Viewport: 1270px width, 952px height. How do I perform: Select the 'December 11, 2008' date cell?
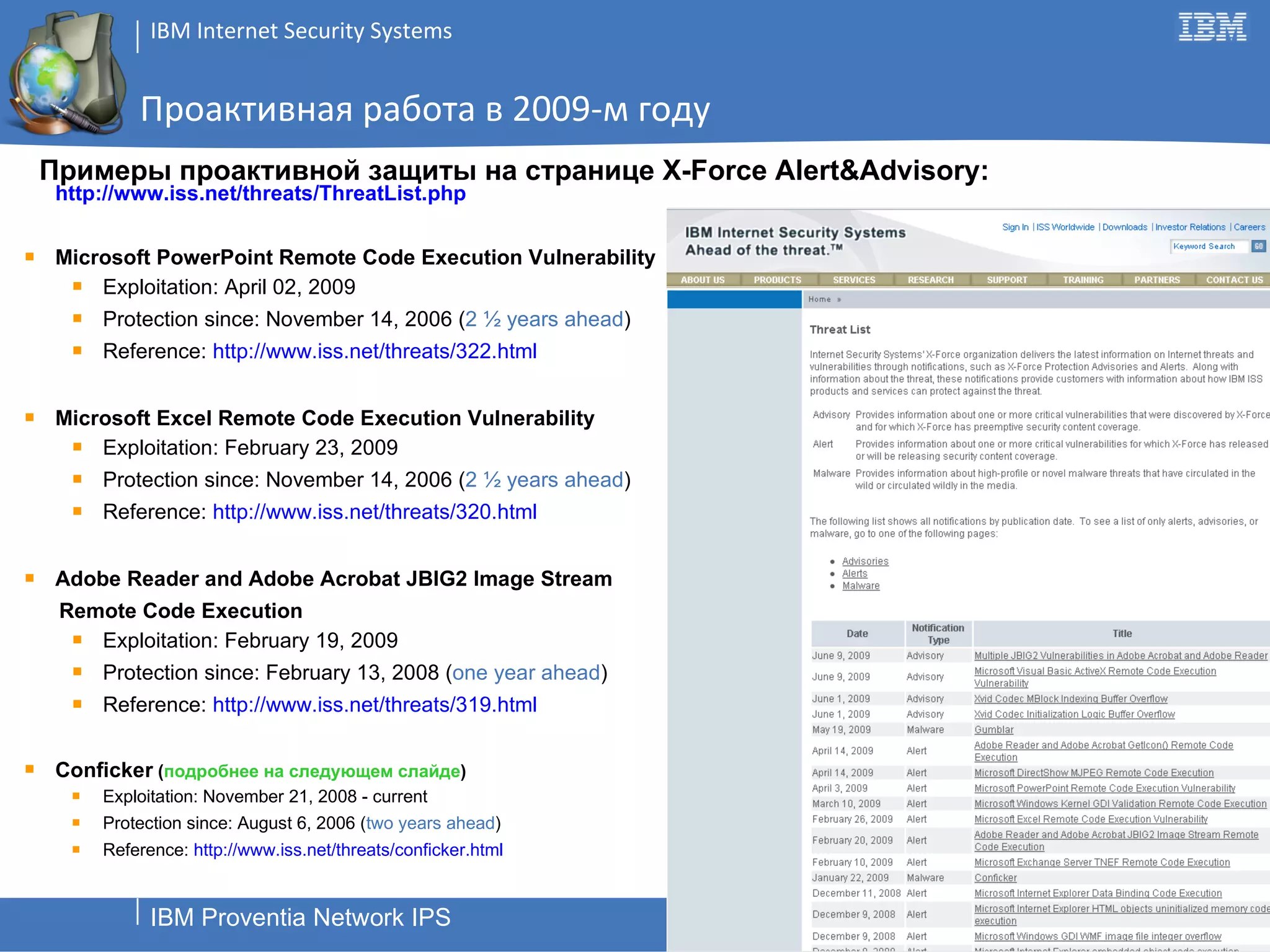[x=856, y=894]
